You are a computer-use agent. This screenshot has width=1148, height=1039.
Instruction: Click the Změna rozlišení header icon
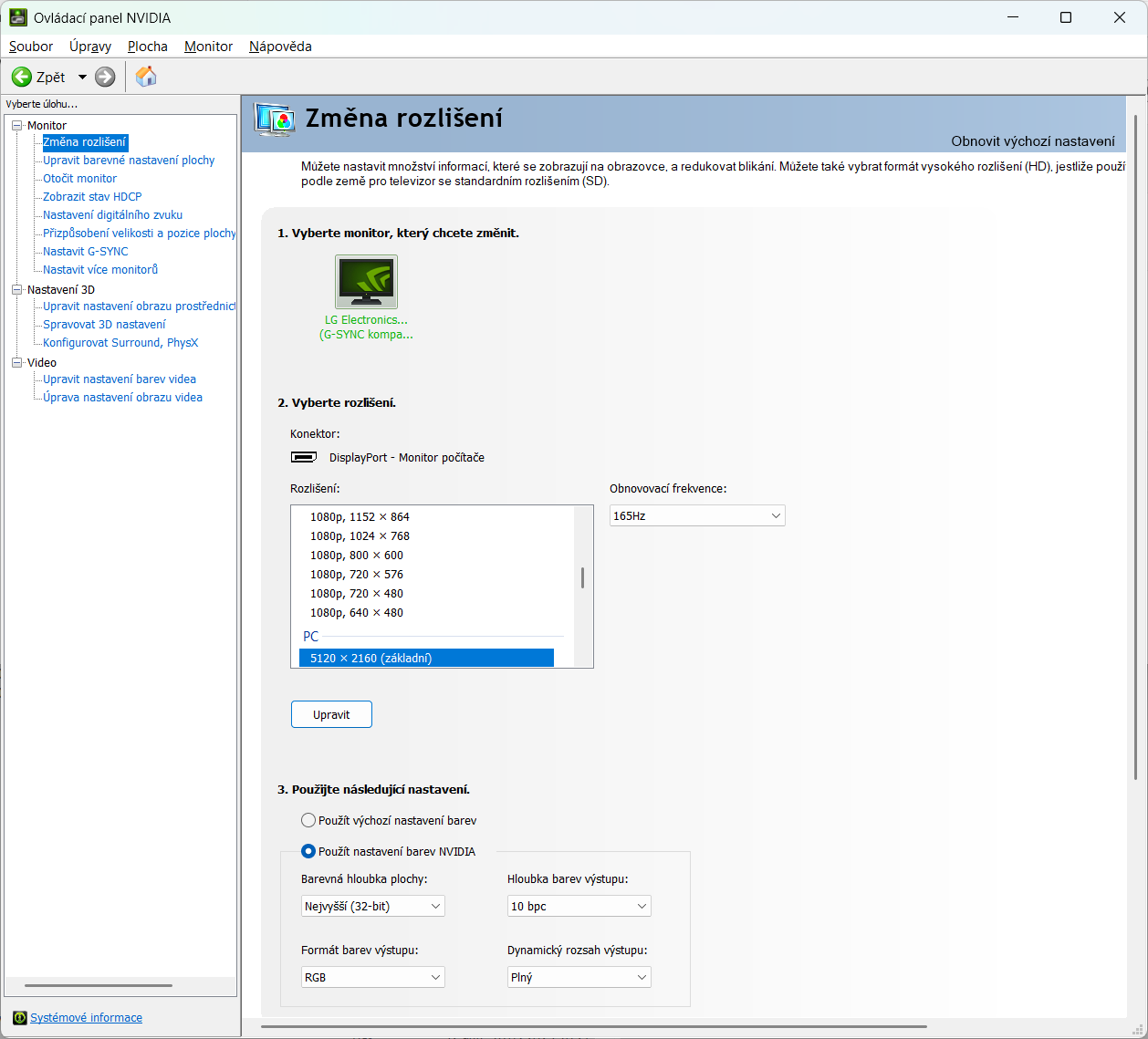(274, 120)
